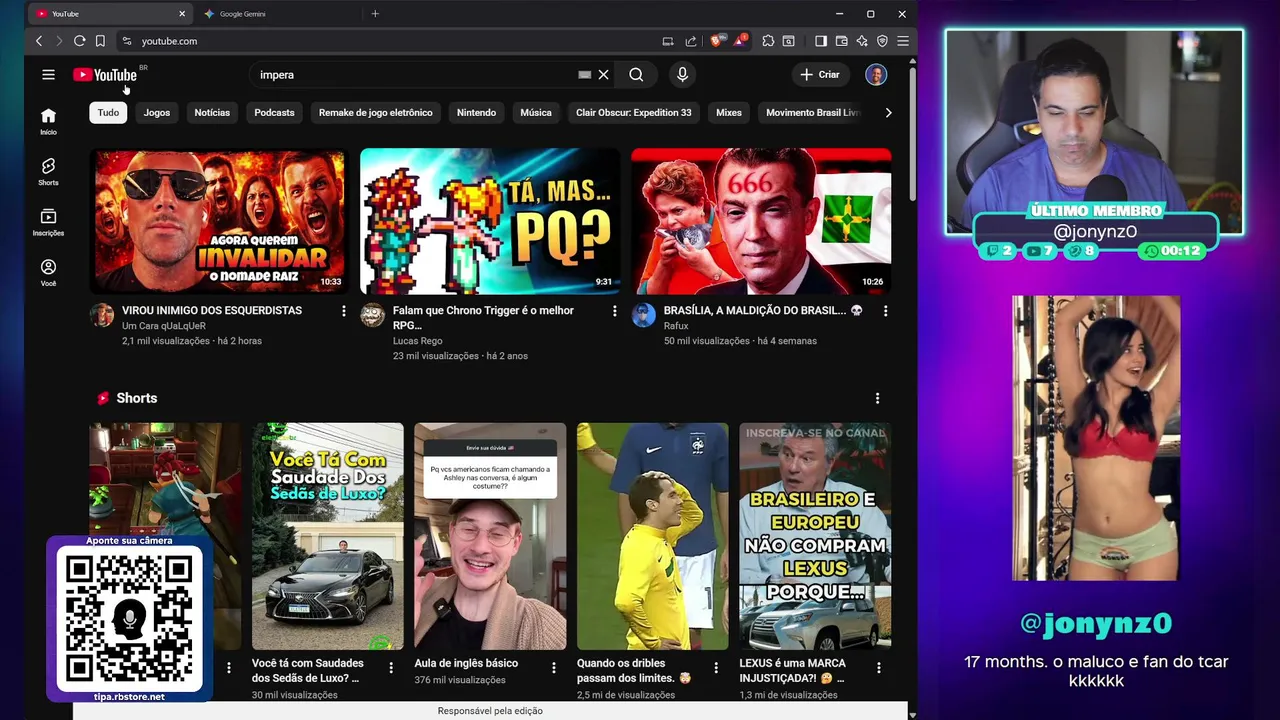Viewport: 1280px width, 720px height.
Task: Click the address bar URL youtube.com
Action: [x=169, y=41]
